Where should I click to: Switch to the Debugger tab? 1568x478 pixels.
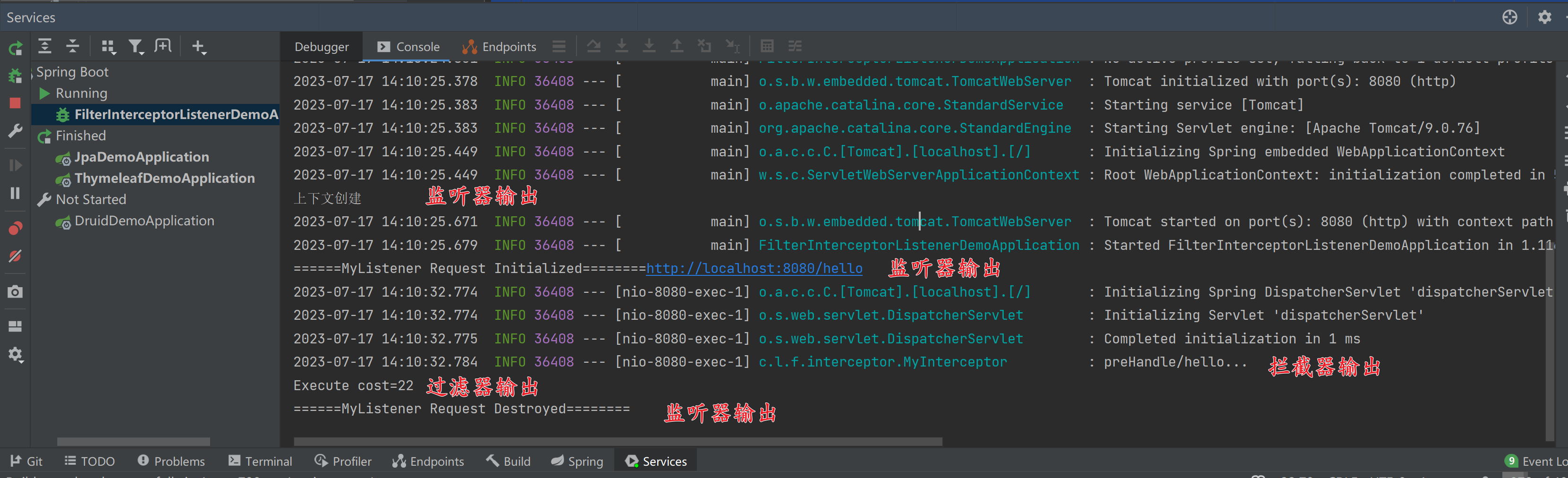[322, 47]
